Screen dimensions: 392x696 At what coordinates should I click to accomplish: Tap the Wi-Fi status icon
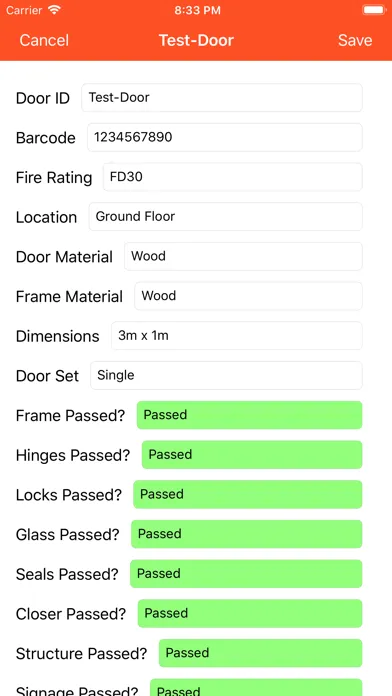[x=54, y=10]
